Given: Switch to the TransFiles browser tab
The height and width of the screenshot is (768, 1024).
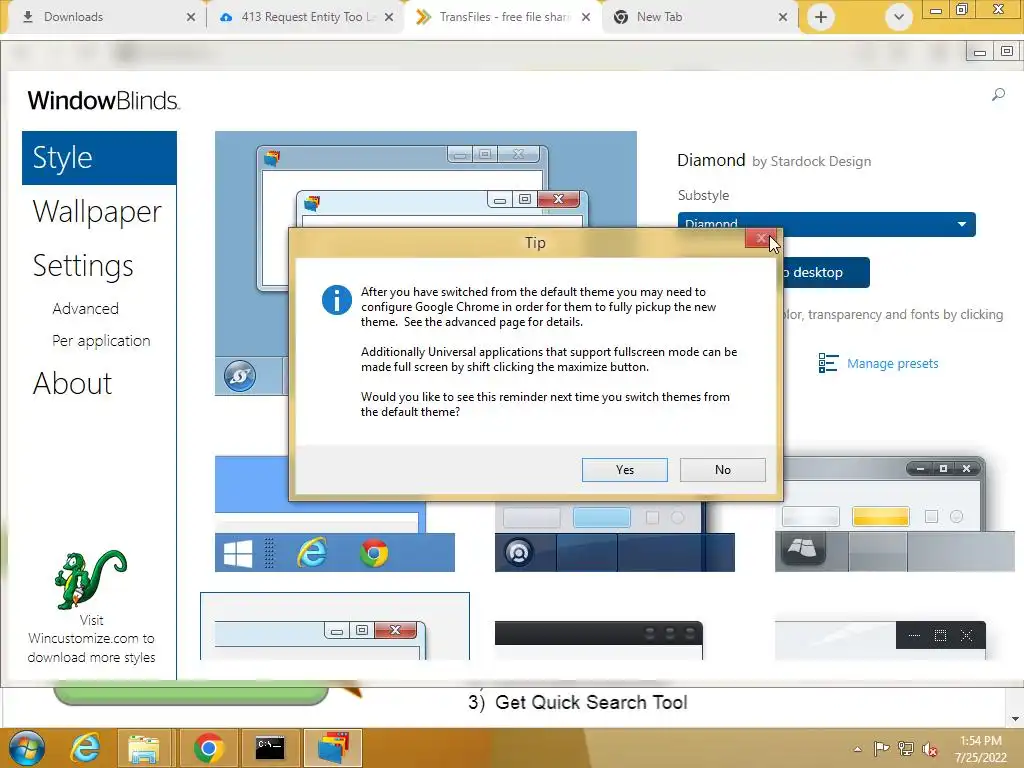Looking at the screenshot, I should pyautogui.click(x=504, y=17).
